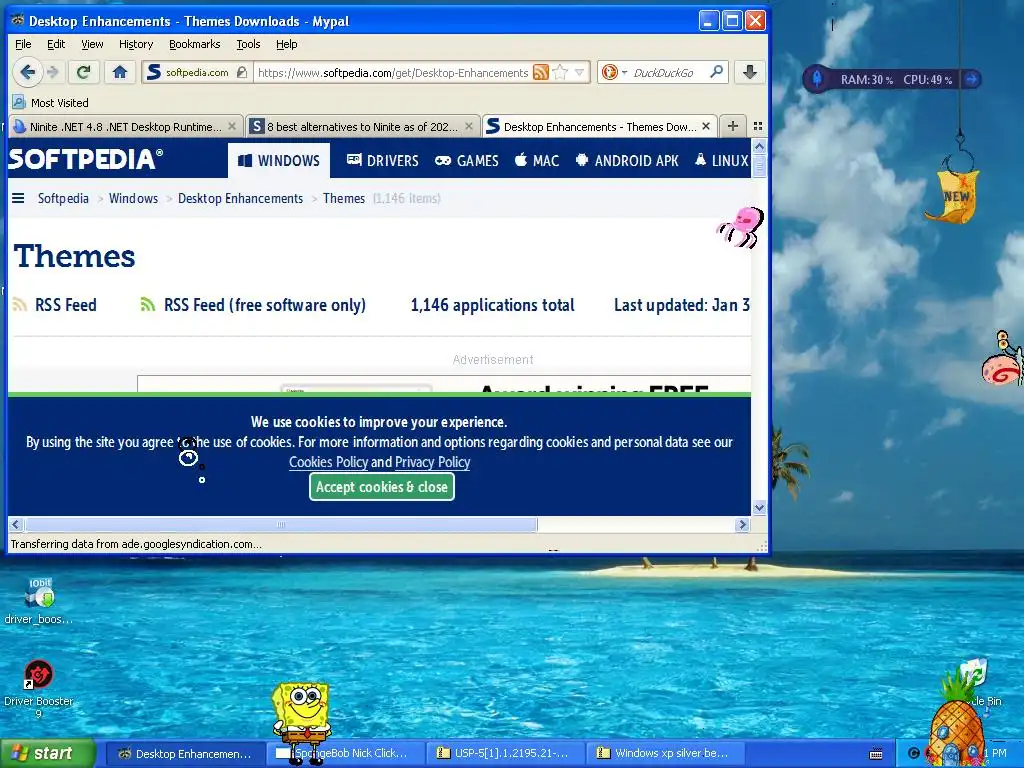1024x768 pixels.
Task: Click the vertical scrollbar down arrow
Action: pos(759,507)
